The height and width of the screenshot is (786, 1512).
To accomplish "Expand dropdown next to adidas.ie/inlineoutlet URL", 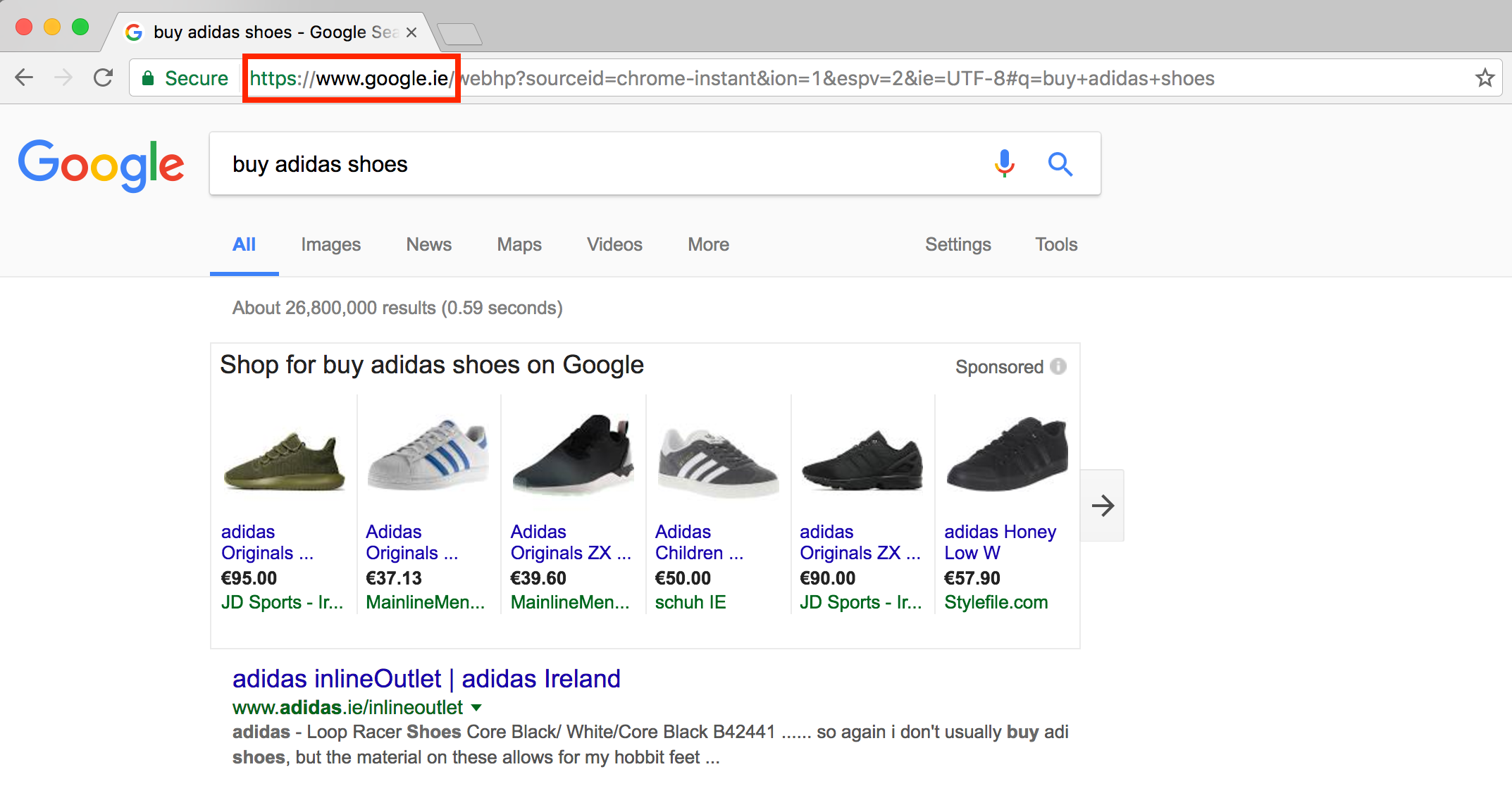I will (476, 707).
